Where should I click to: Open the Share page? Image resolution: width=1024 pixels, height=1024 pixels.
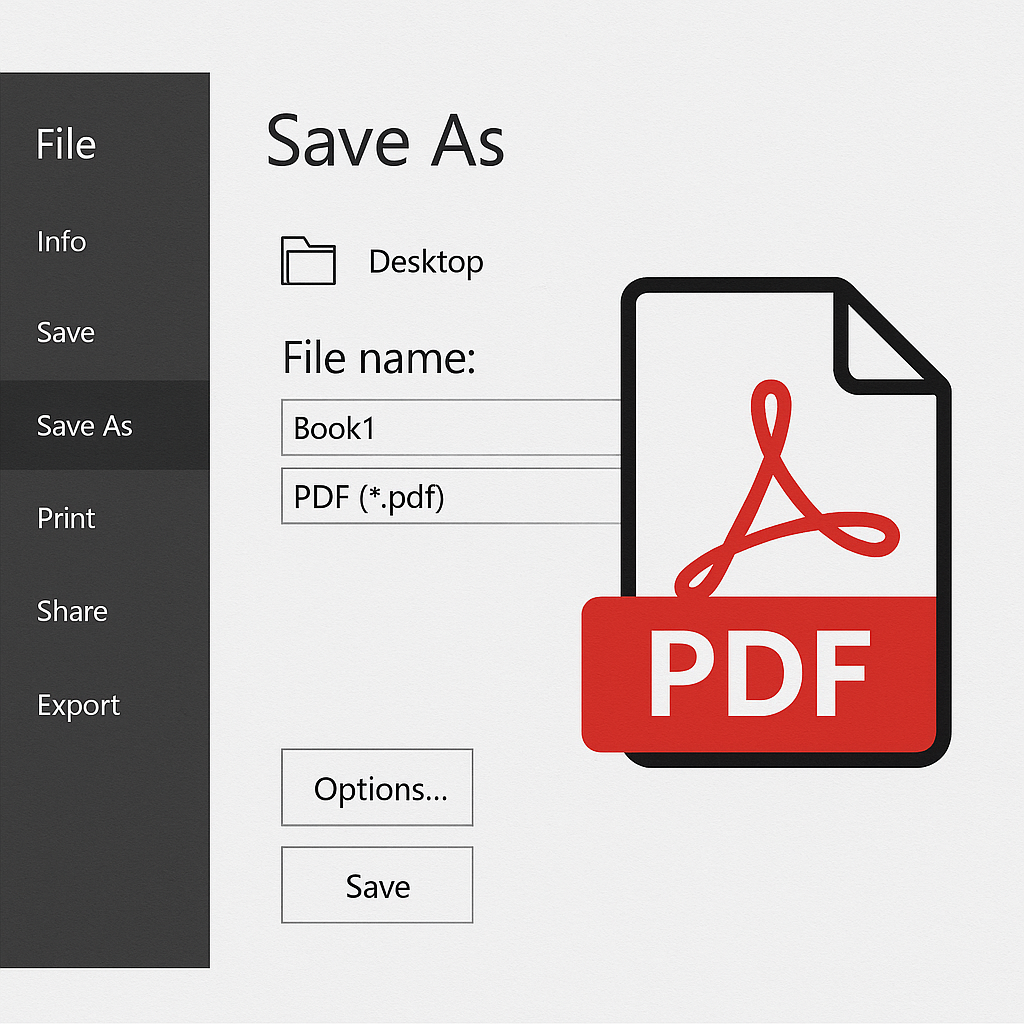coord(72,611)
